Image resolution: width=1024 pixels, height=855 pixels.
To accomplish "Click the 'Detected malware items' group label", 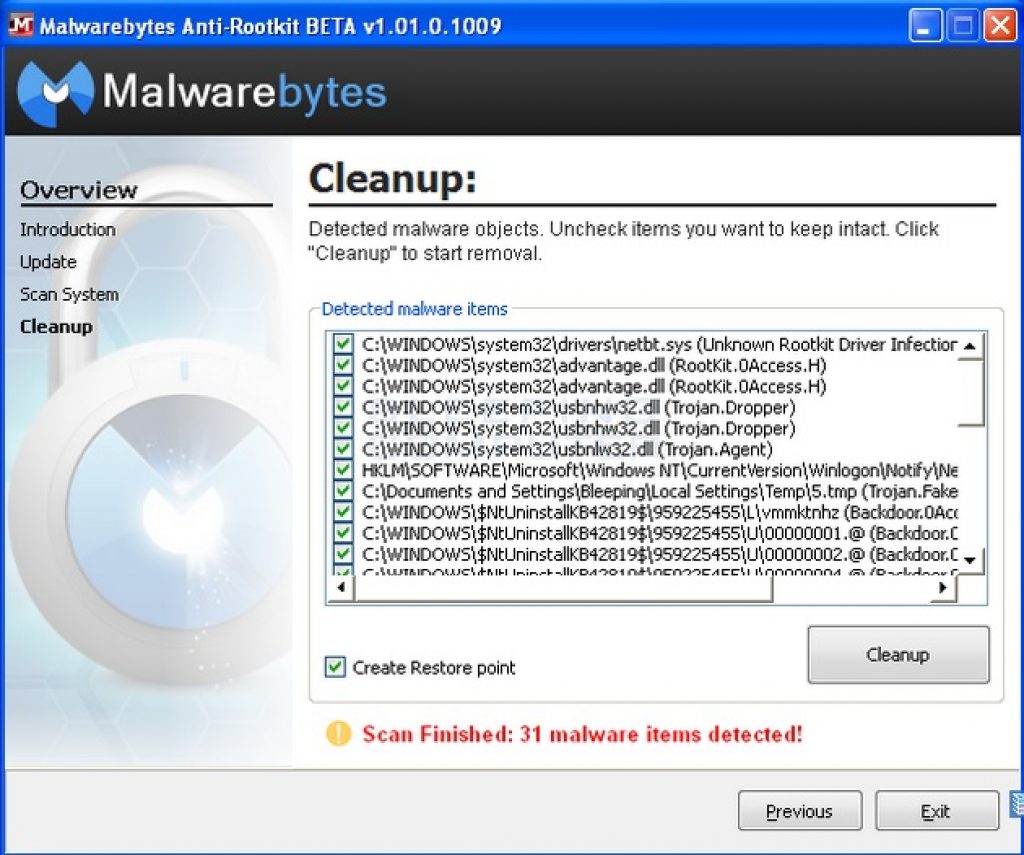I will 414,308.
